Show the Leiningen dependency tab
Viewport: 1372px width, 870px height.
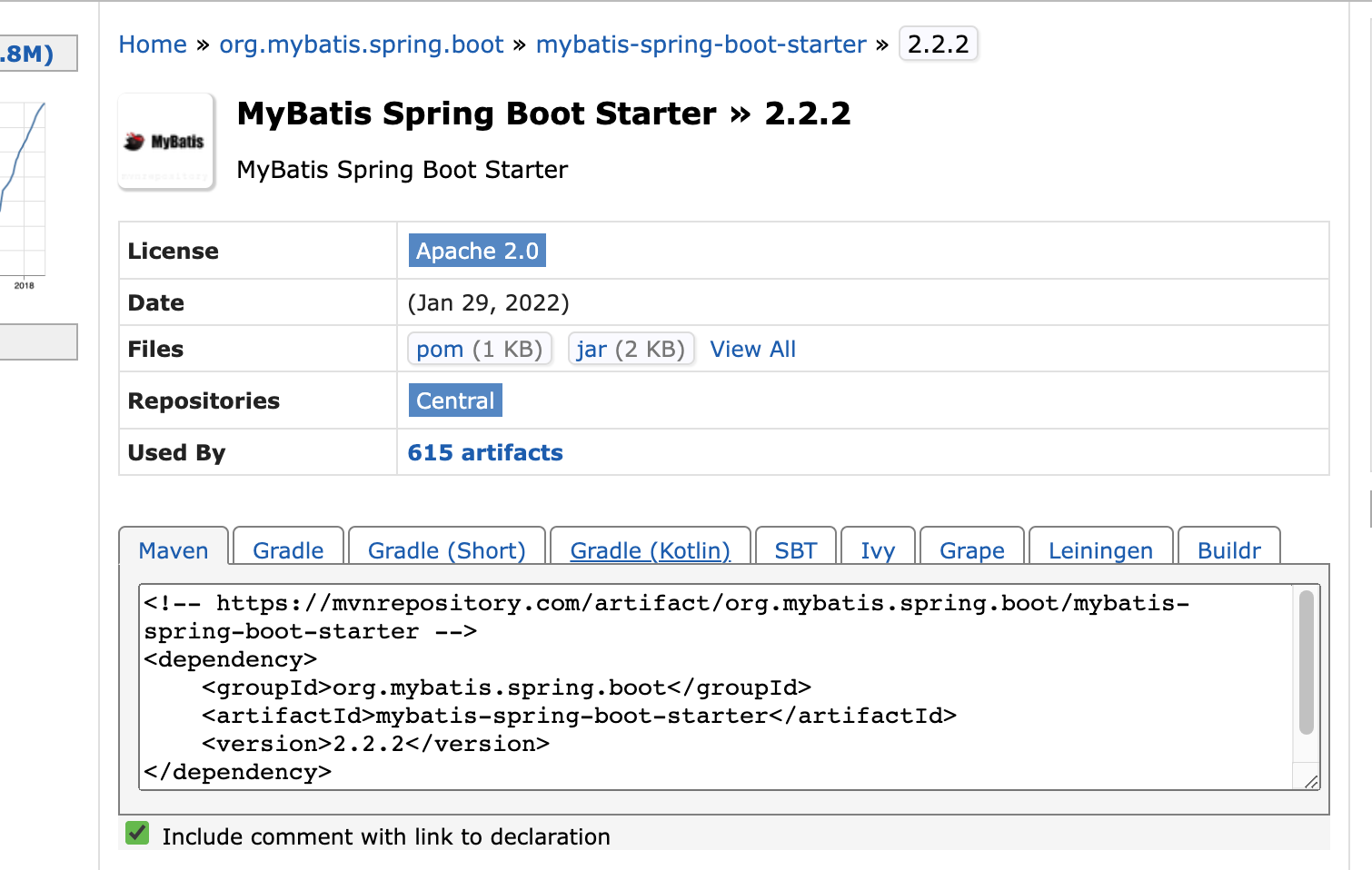(x=1100, y=550)
